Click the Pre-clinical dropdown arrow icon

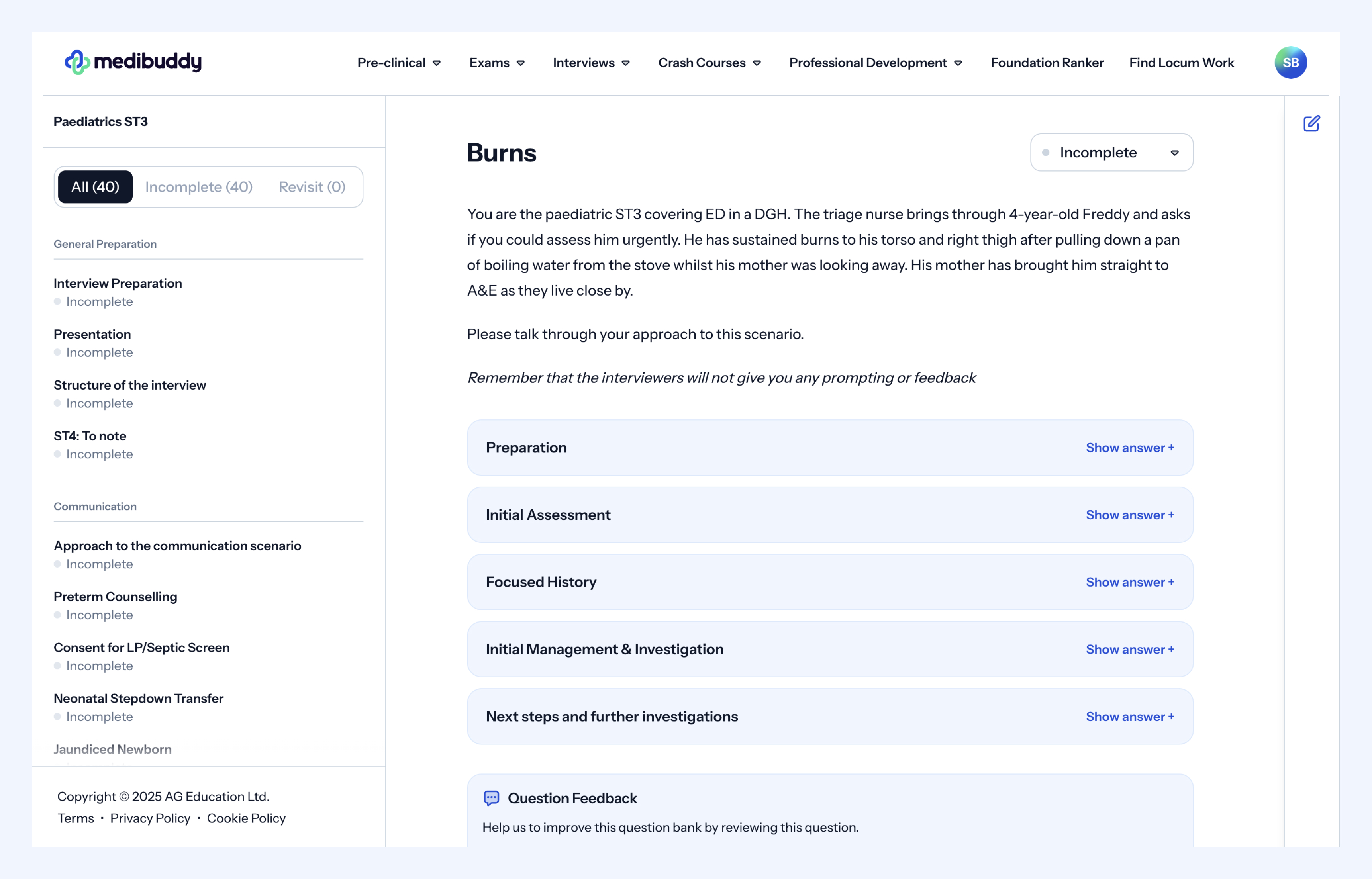click(x=437, y=63)
